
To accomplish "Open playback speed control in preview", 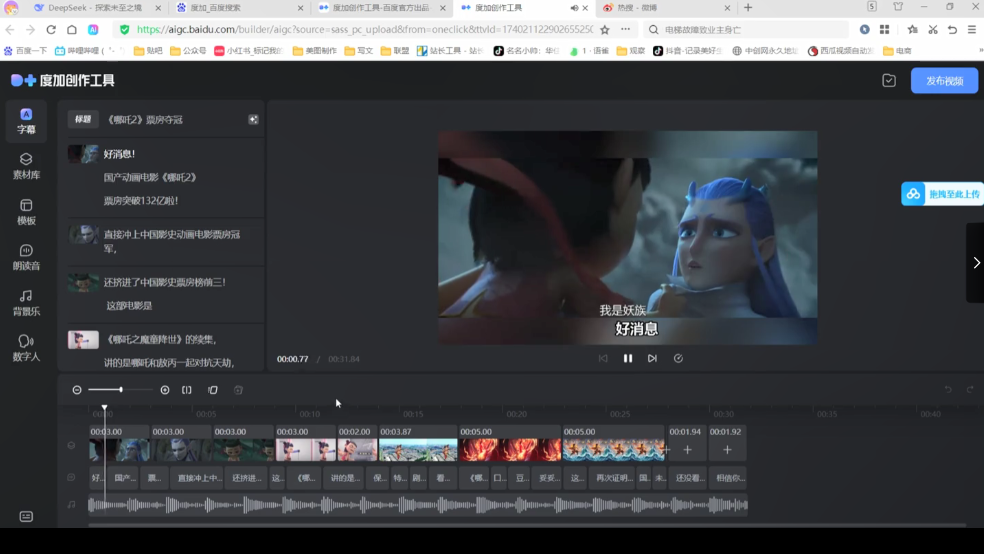I will click(678, 358).
